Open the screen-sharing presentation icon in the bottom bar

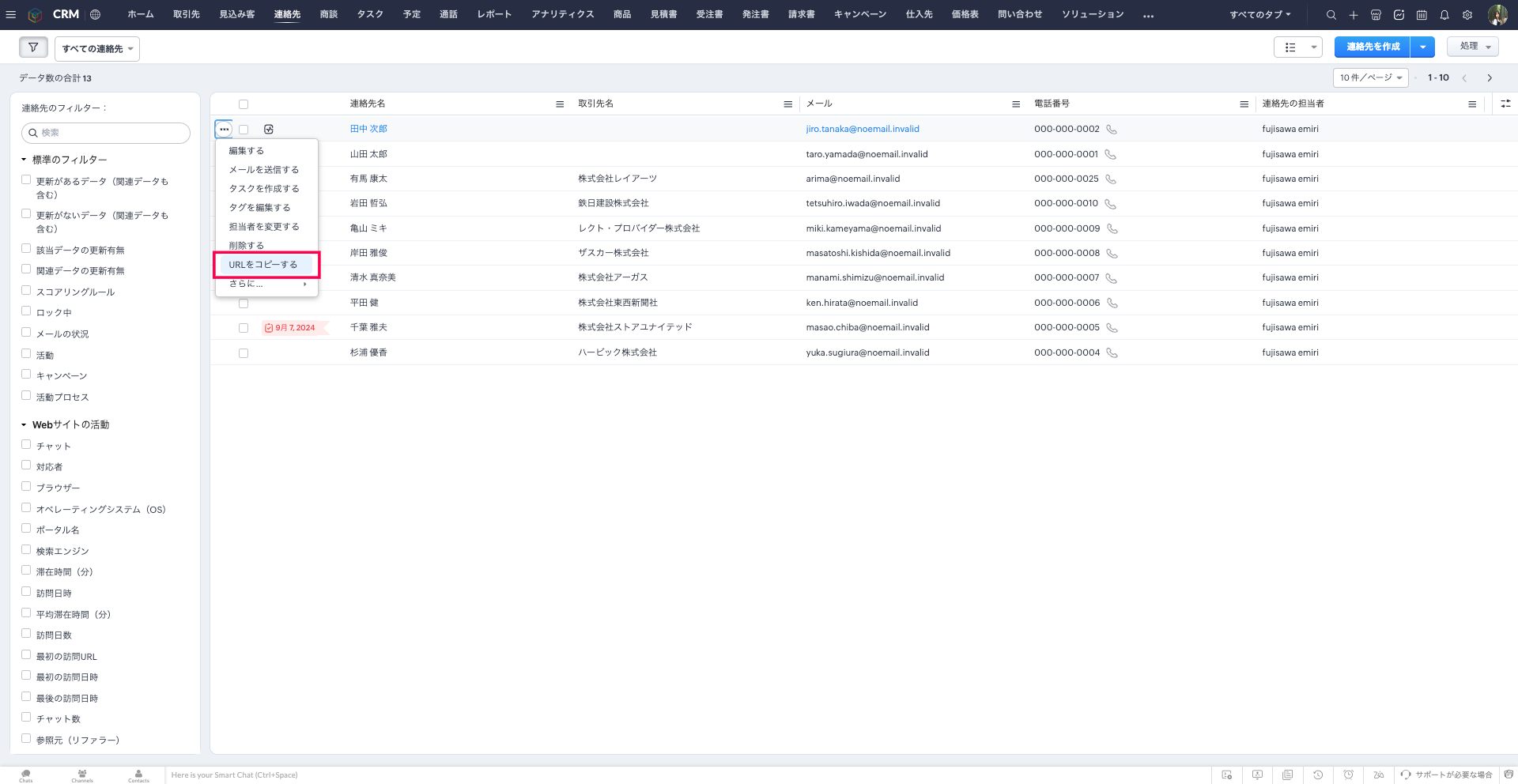[x=1257, y=775]
